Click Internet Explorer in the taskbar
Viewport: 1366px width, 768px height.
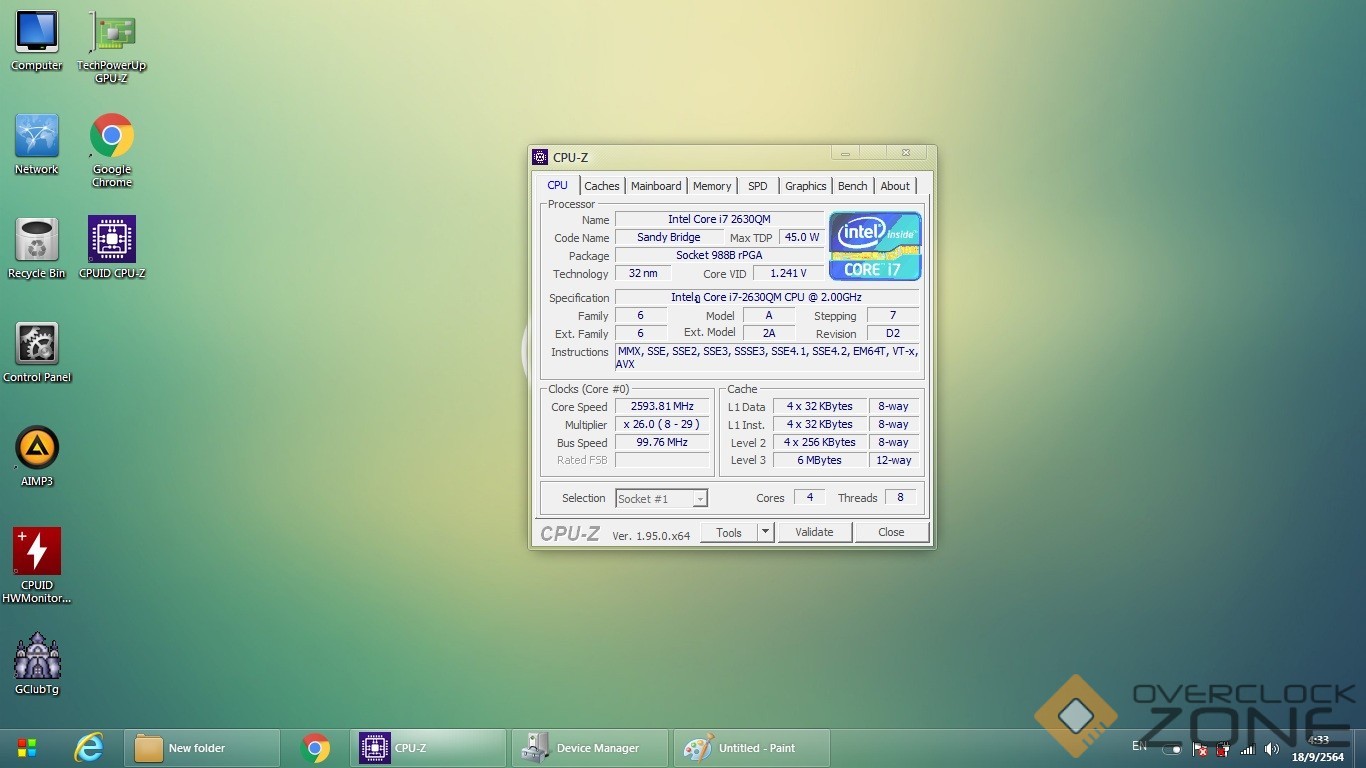click(x=89, y=748)
